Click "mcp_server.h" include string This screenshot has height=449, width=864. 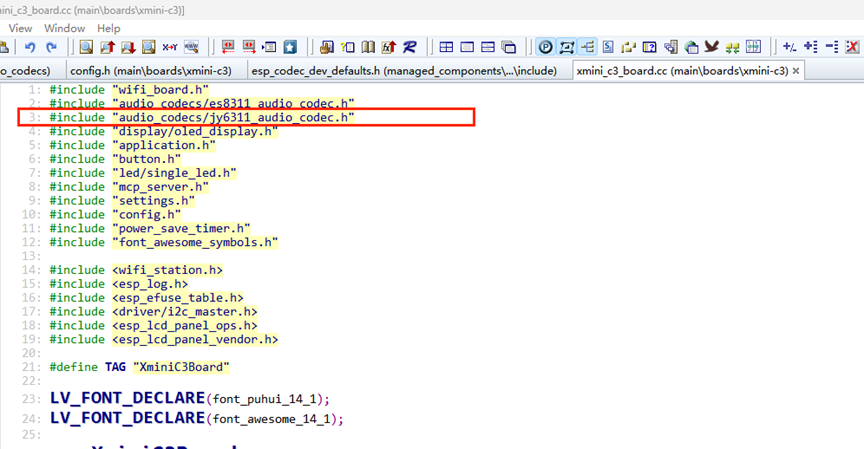[x=160, y=187]
